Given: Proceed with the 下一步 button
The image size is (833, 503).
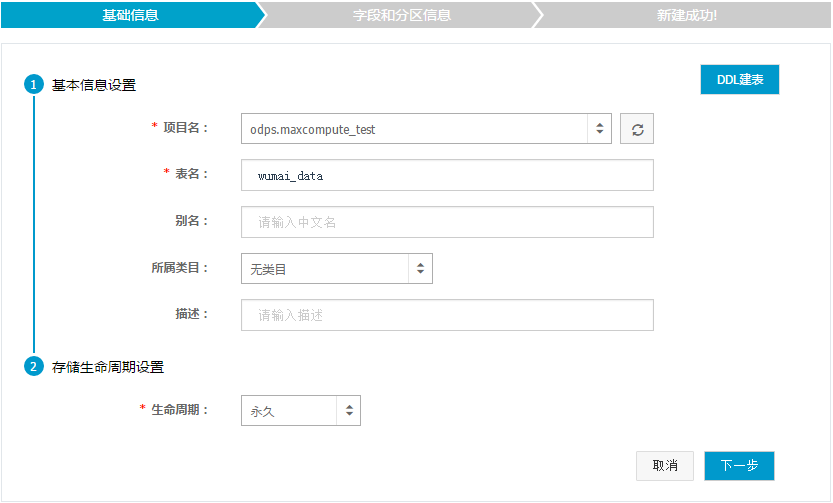Looking at the screenshot, I should click(x=739, y=466).
